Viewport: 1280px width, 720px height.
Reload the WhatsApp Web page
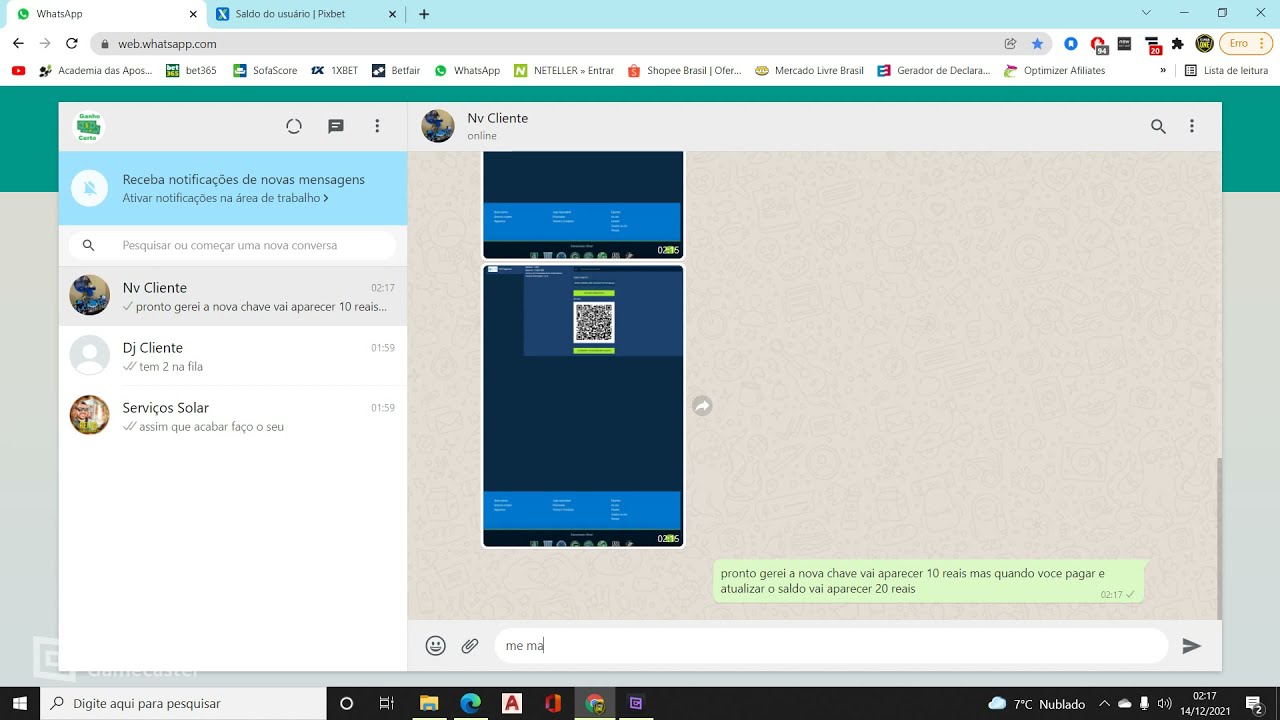coord(71,44)
